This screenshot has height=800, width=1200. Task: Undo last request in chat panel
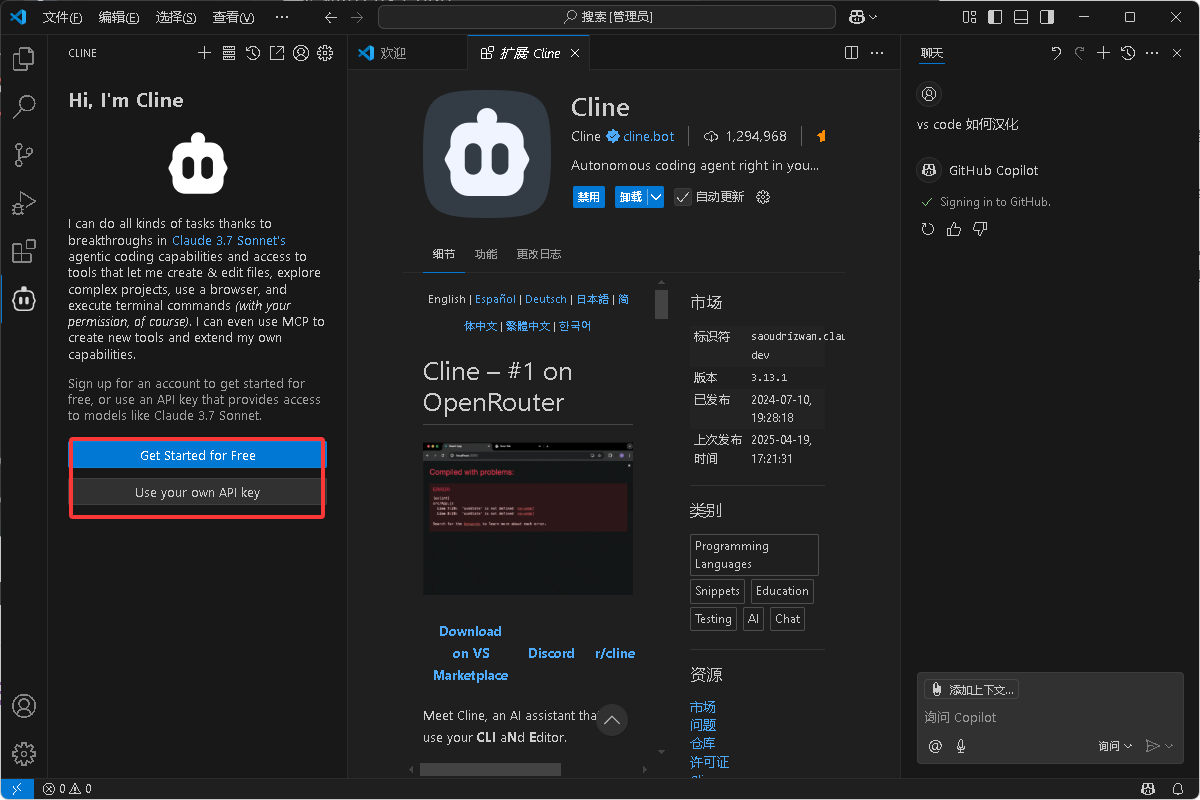[1056, 53]
